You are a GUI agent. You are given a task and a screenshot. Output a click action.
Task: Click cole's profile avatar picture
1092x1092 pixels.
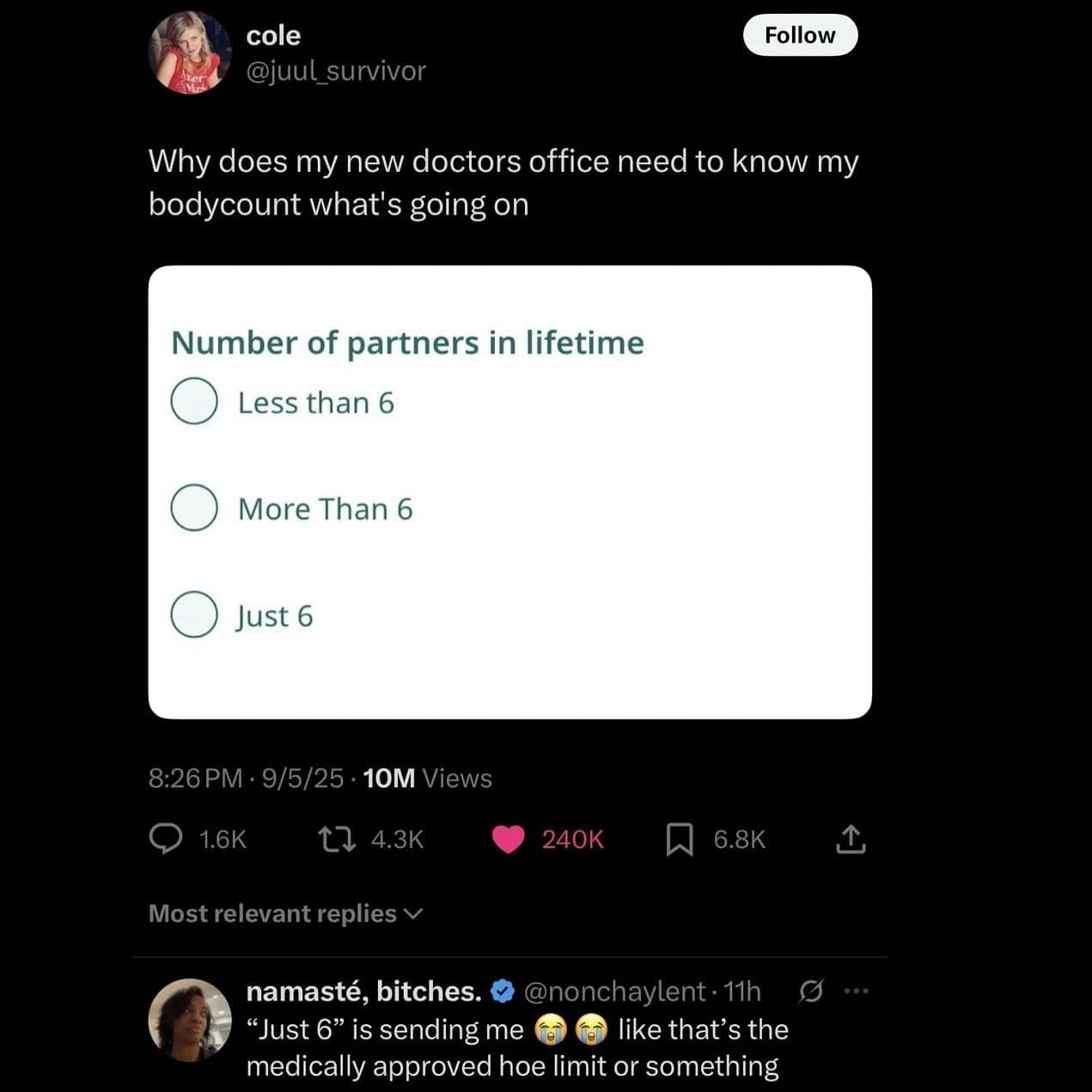click(191, 53)
